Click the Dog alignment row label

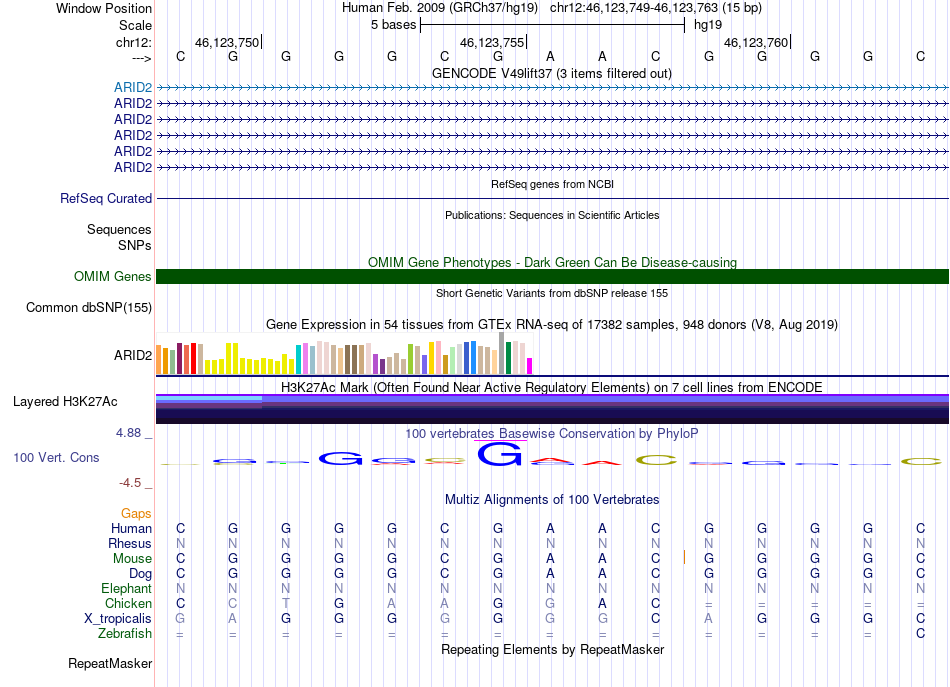pos(140,573)
